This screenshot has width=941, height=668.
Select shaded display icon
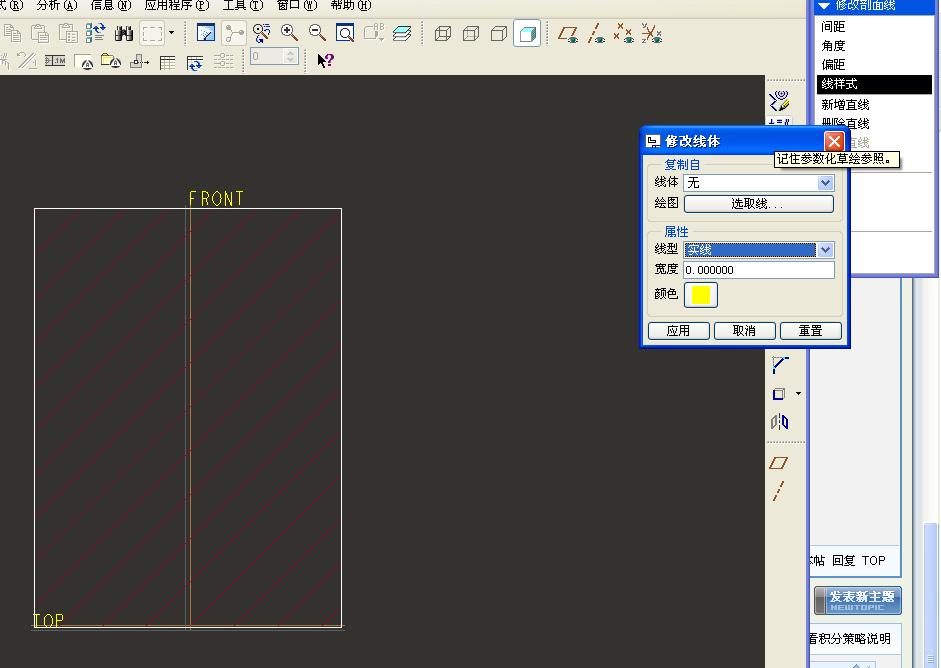528,33
